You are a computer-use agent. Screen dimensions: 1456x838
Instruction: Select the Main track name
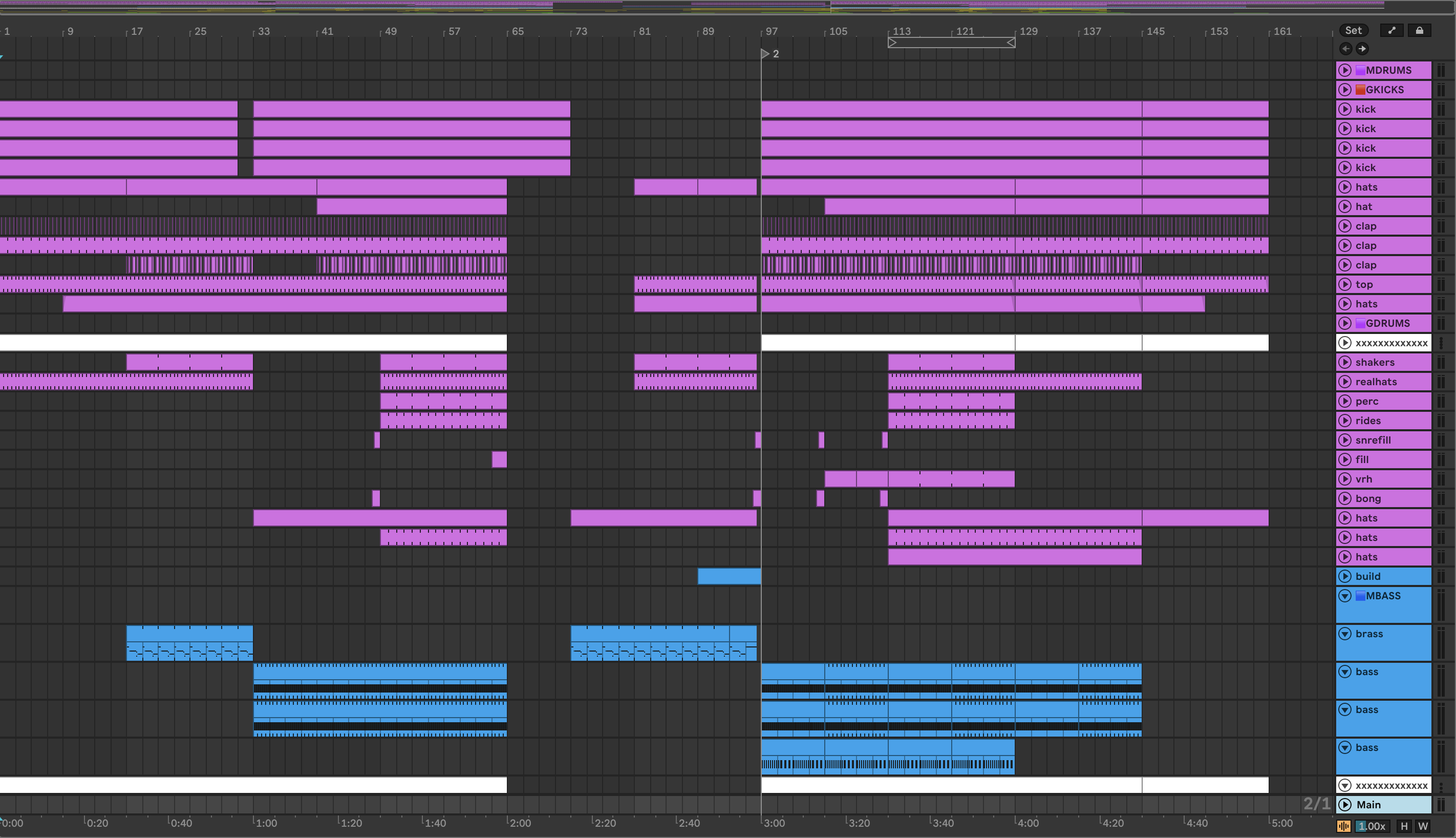coord(1368,805)
